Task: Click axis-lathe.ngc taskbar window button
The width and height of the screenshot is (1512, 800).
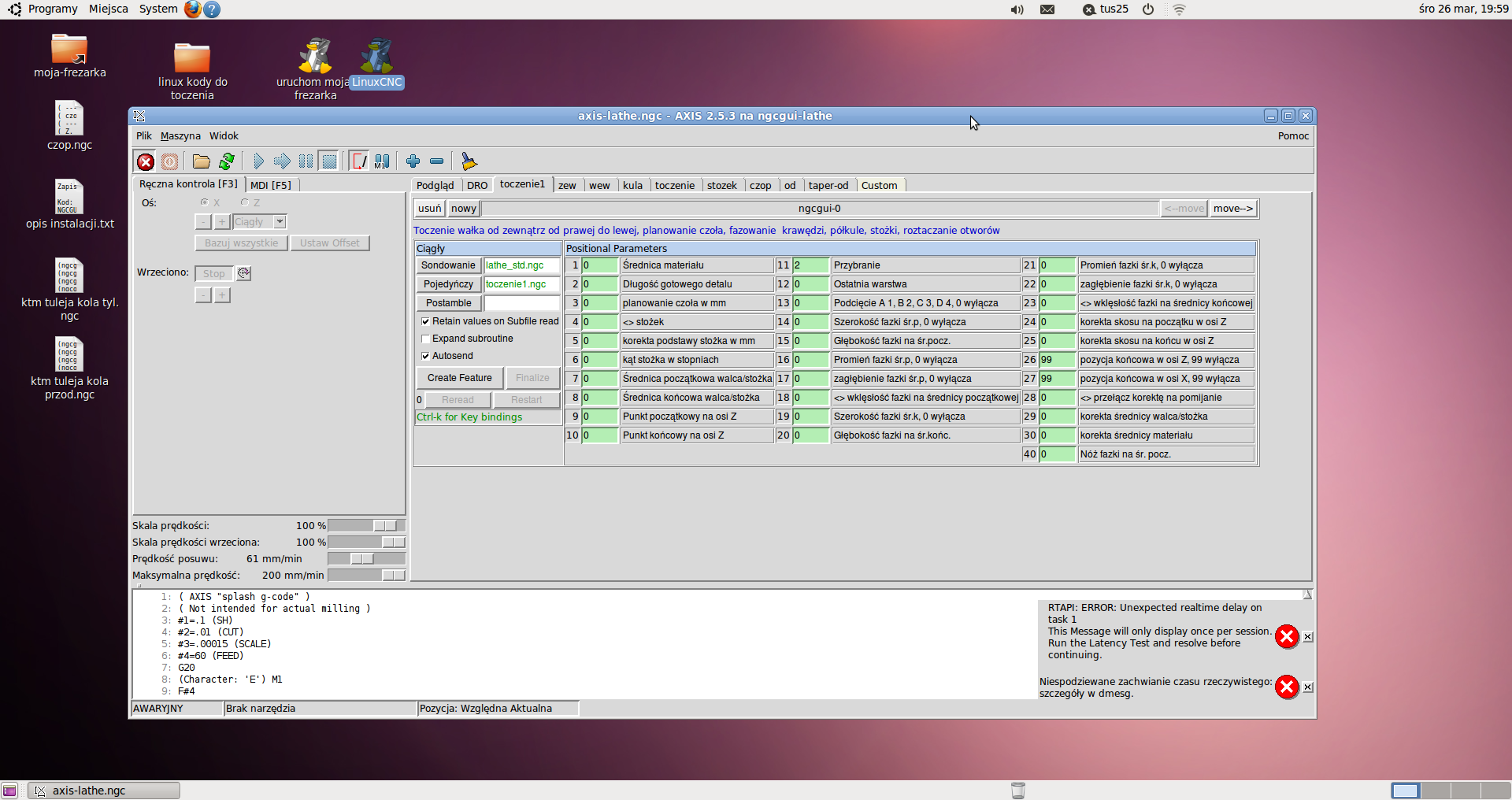Action: (105, 791)
